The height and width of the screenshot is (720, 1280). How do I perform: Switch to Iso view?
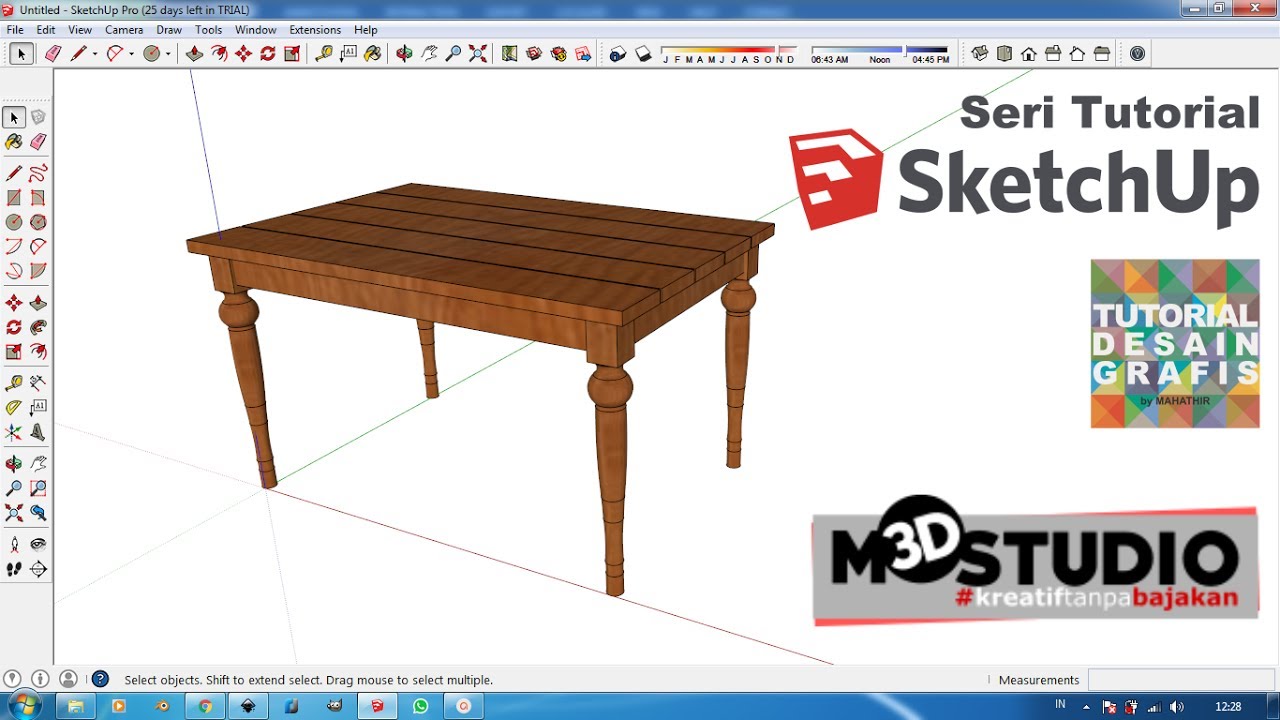pos(980,54)
